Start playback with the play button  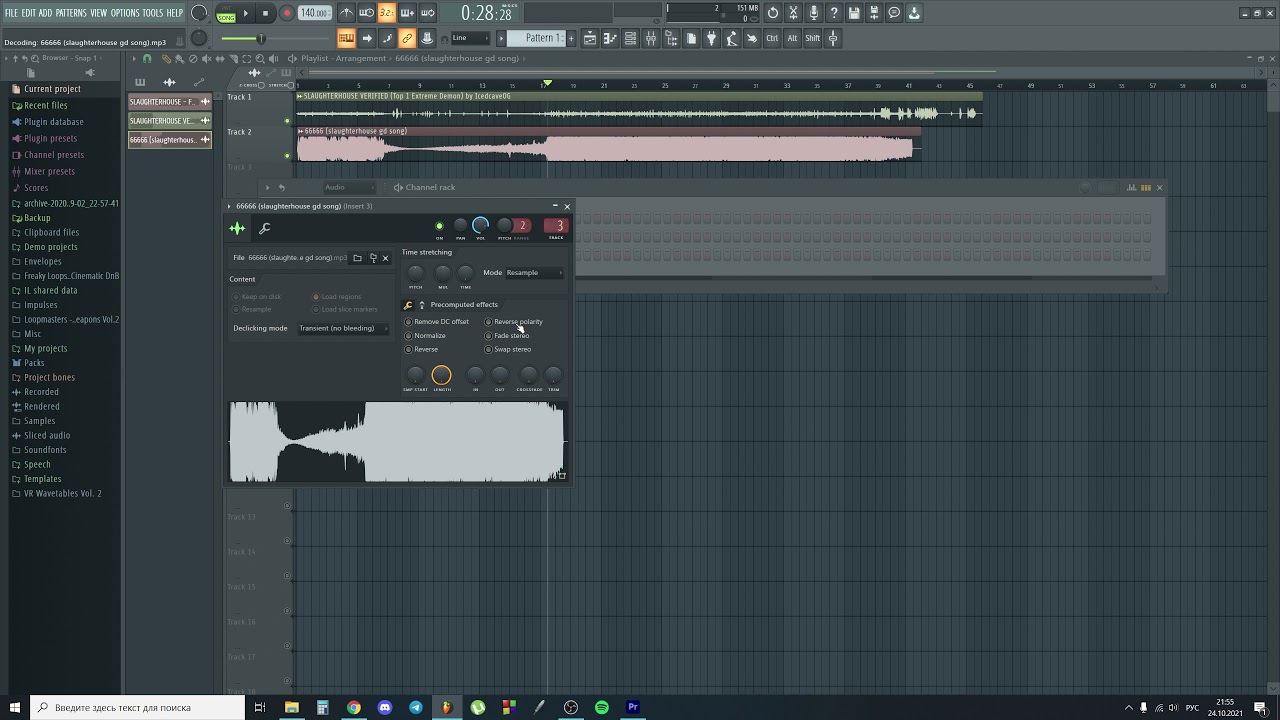coord(245,13)
